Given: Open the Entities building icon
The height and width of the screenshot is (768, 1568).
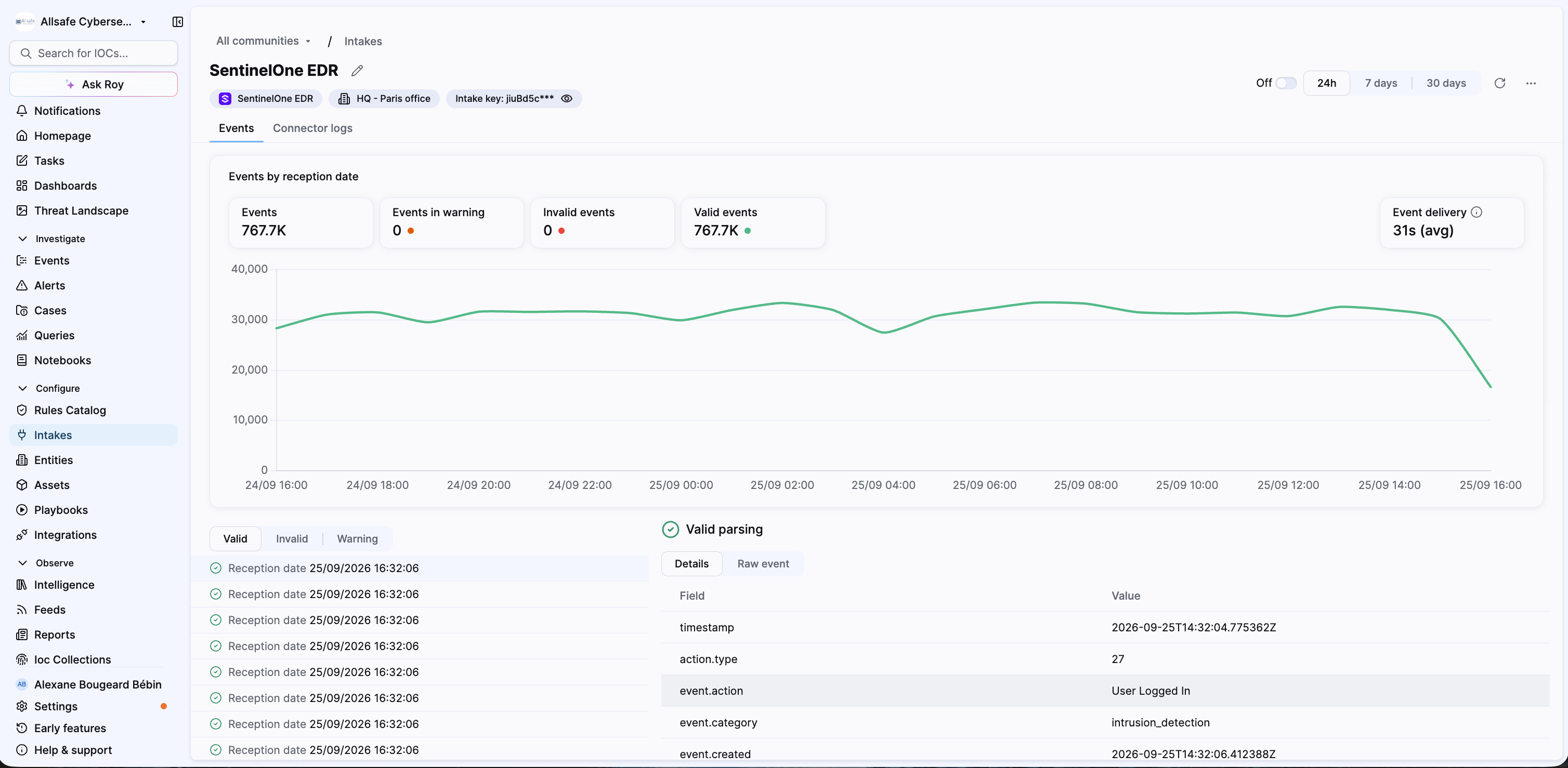Looking at the screenshot, I should (x=22, y=460).
